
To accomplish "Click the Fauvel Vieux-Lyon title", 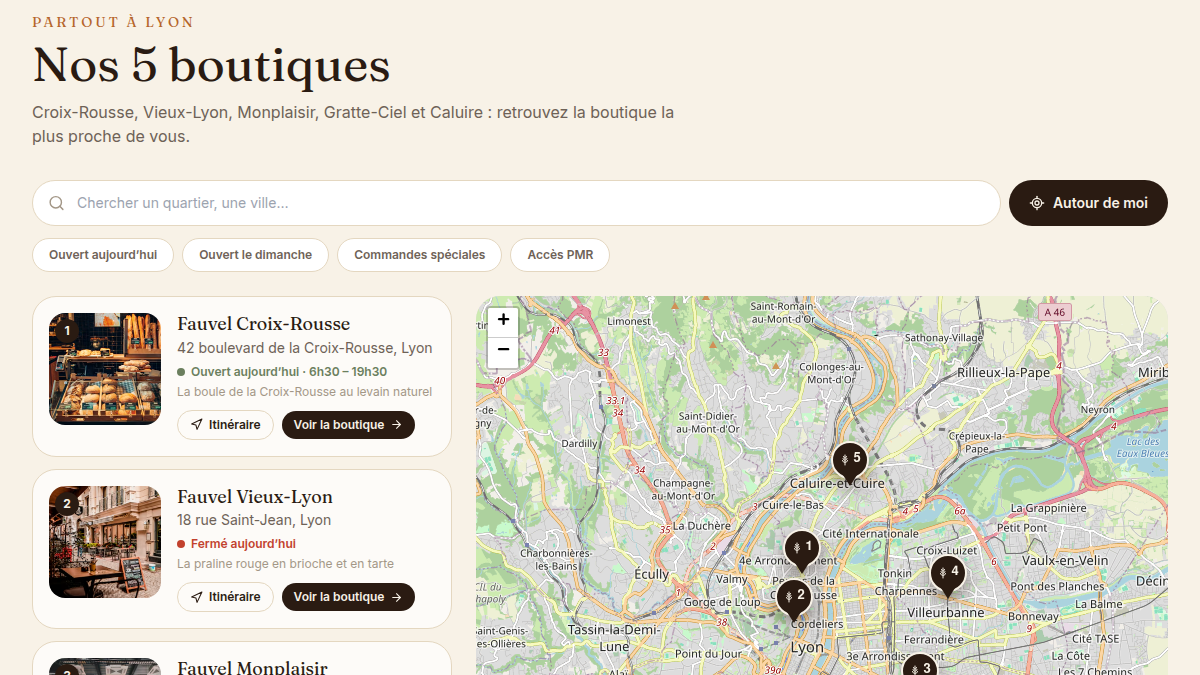I will pyautogui.click(x=255, y=497).
